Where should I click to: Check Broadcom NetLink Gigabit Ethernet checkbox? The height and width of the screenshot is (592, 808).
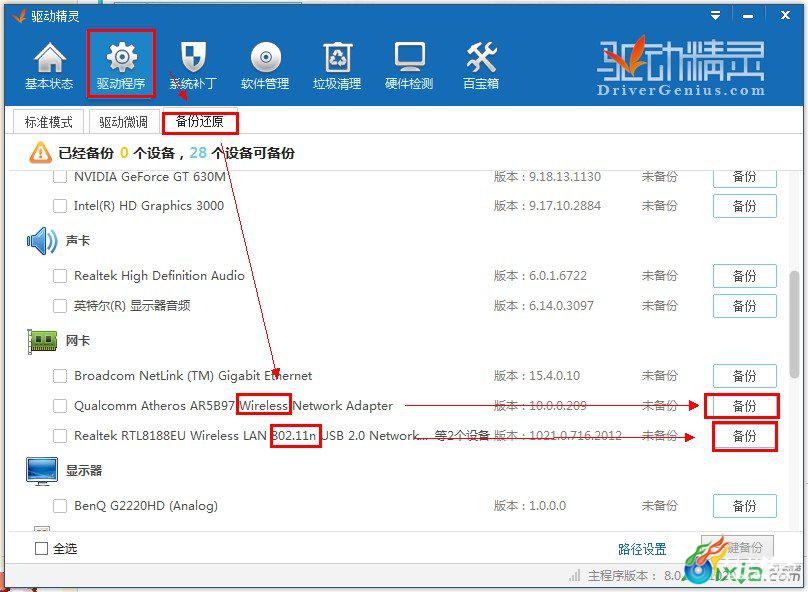pos(60,376)
